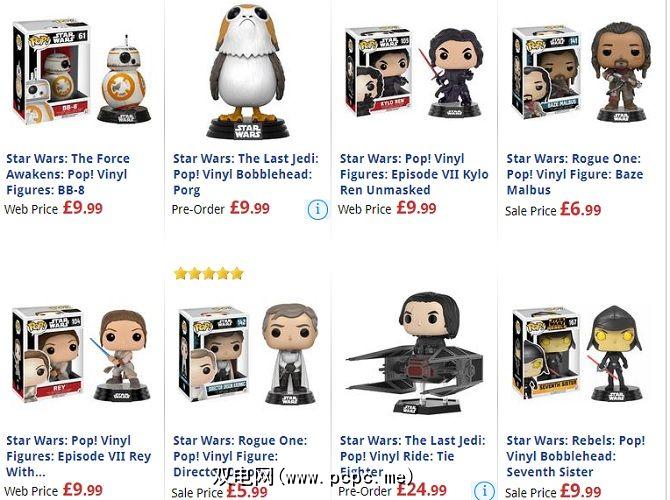Click the 'Episode VII Rey With...' title link
Screen dimensions: 670x500
tap(79, 456)
